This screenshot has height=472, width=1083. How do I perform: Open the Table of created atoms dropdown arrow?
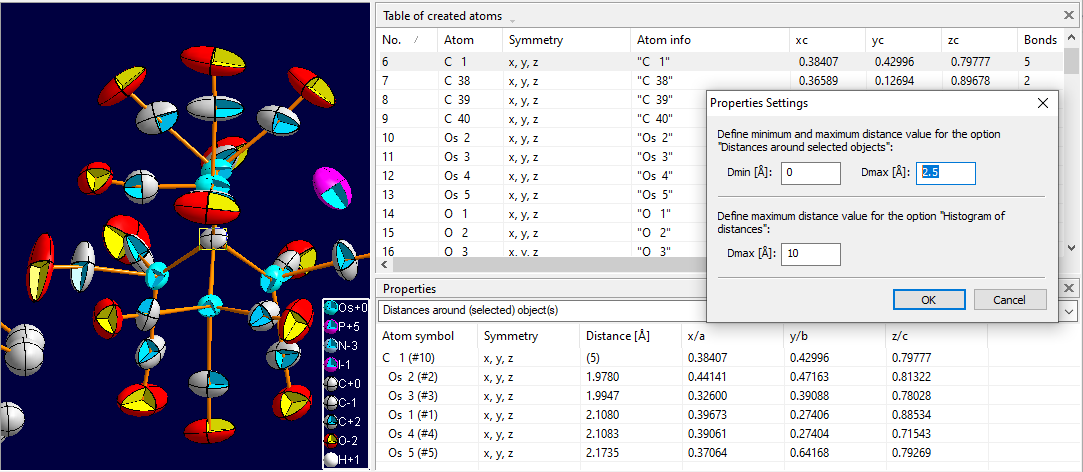(x=513, y=20)
